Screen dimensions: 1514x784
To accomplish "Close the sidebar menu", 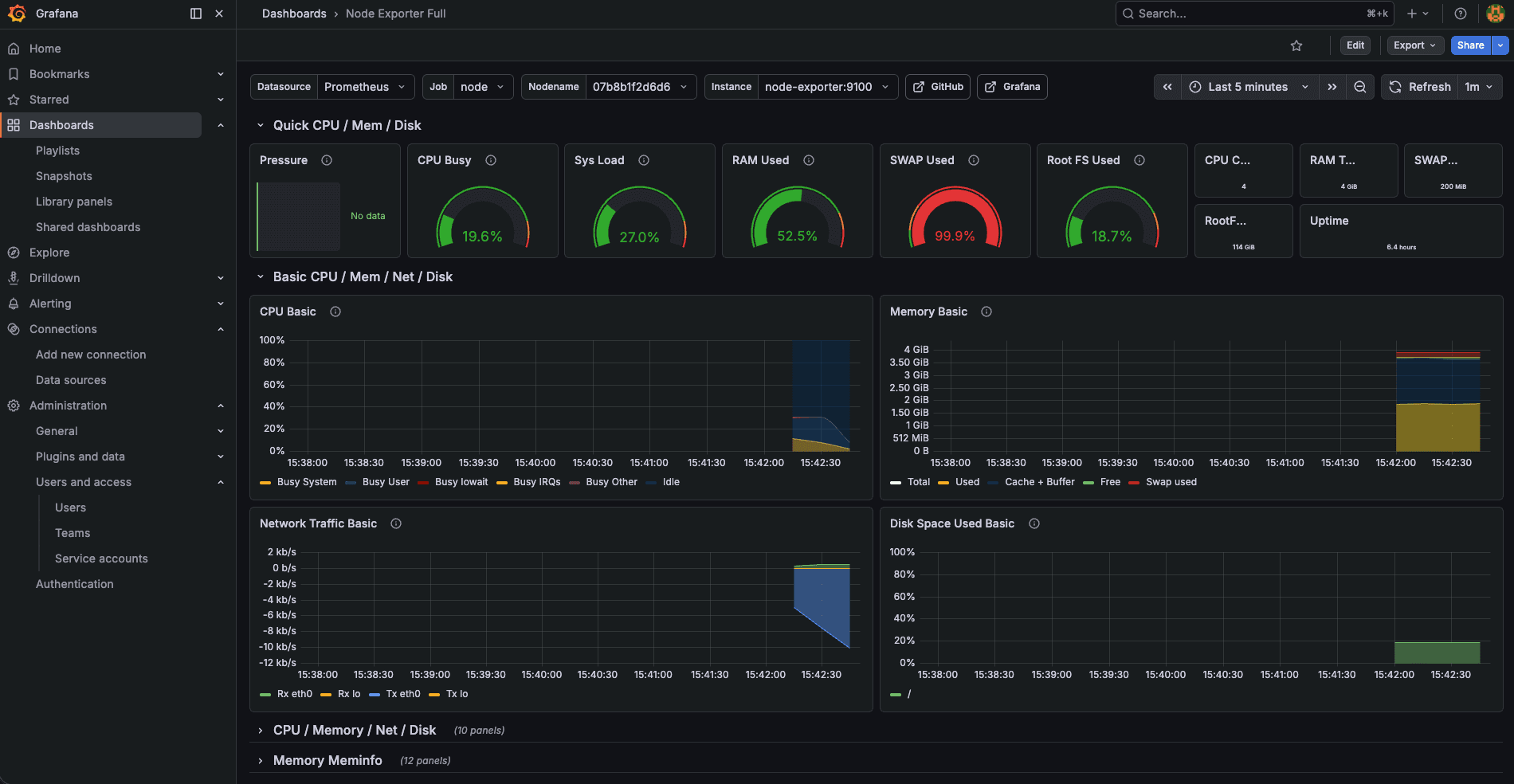I will [219, 14].
